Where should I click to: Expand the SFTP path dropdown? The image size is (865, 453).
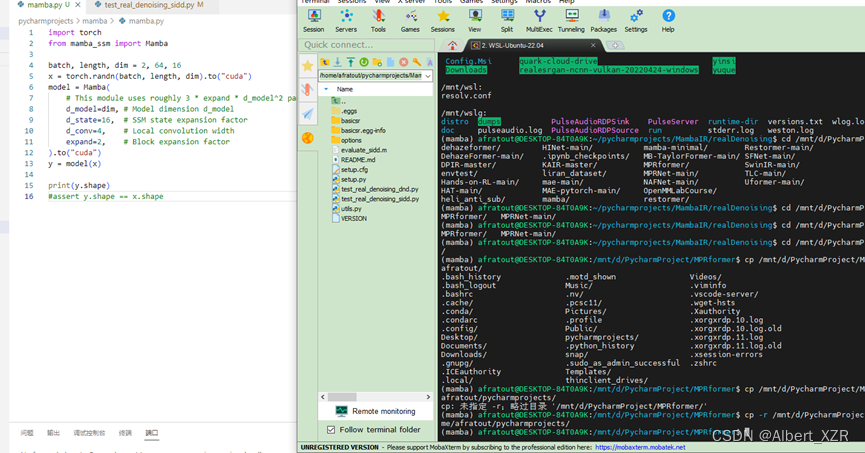click(x=428, y=76)
